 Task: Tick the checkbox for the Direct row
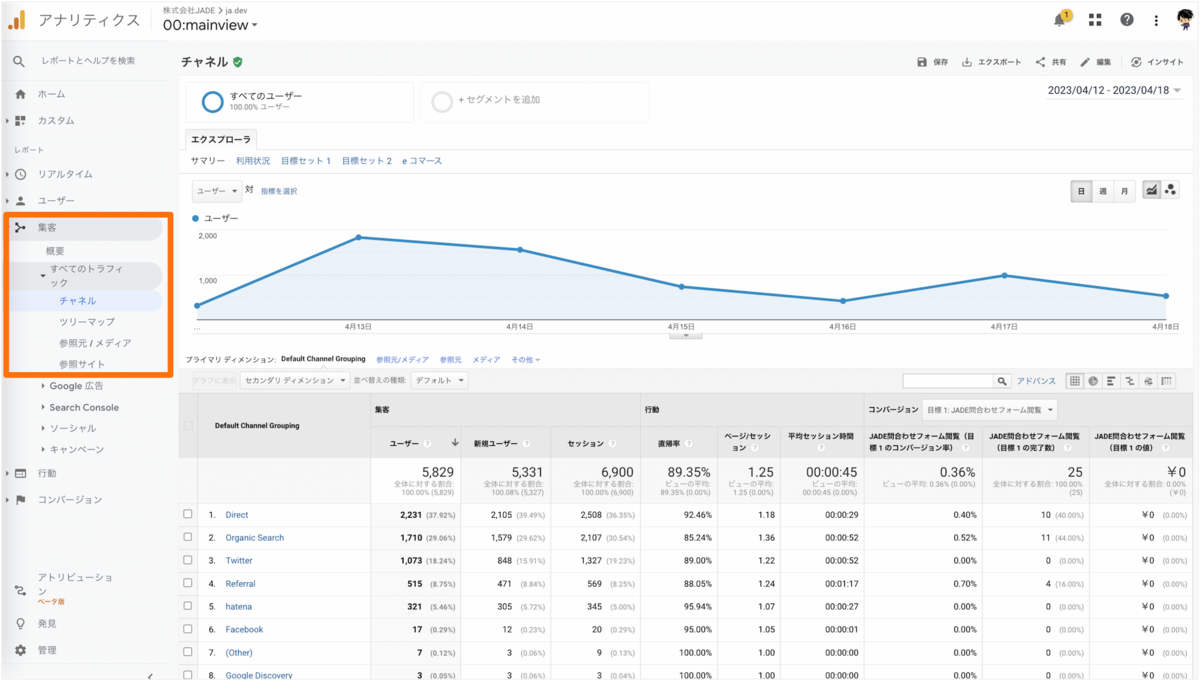pos(188,514)
